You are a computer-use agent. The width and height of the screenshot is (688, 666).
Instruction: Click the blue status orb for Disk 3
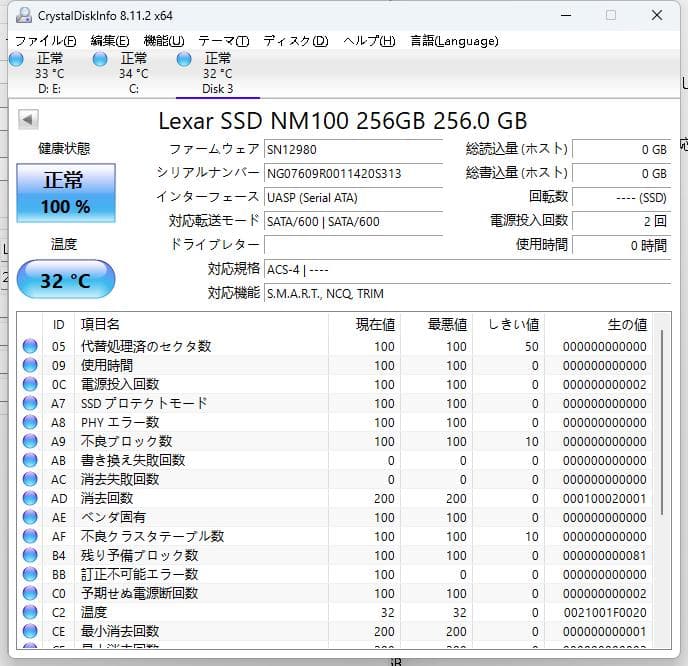coord(184,59)
